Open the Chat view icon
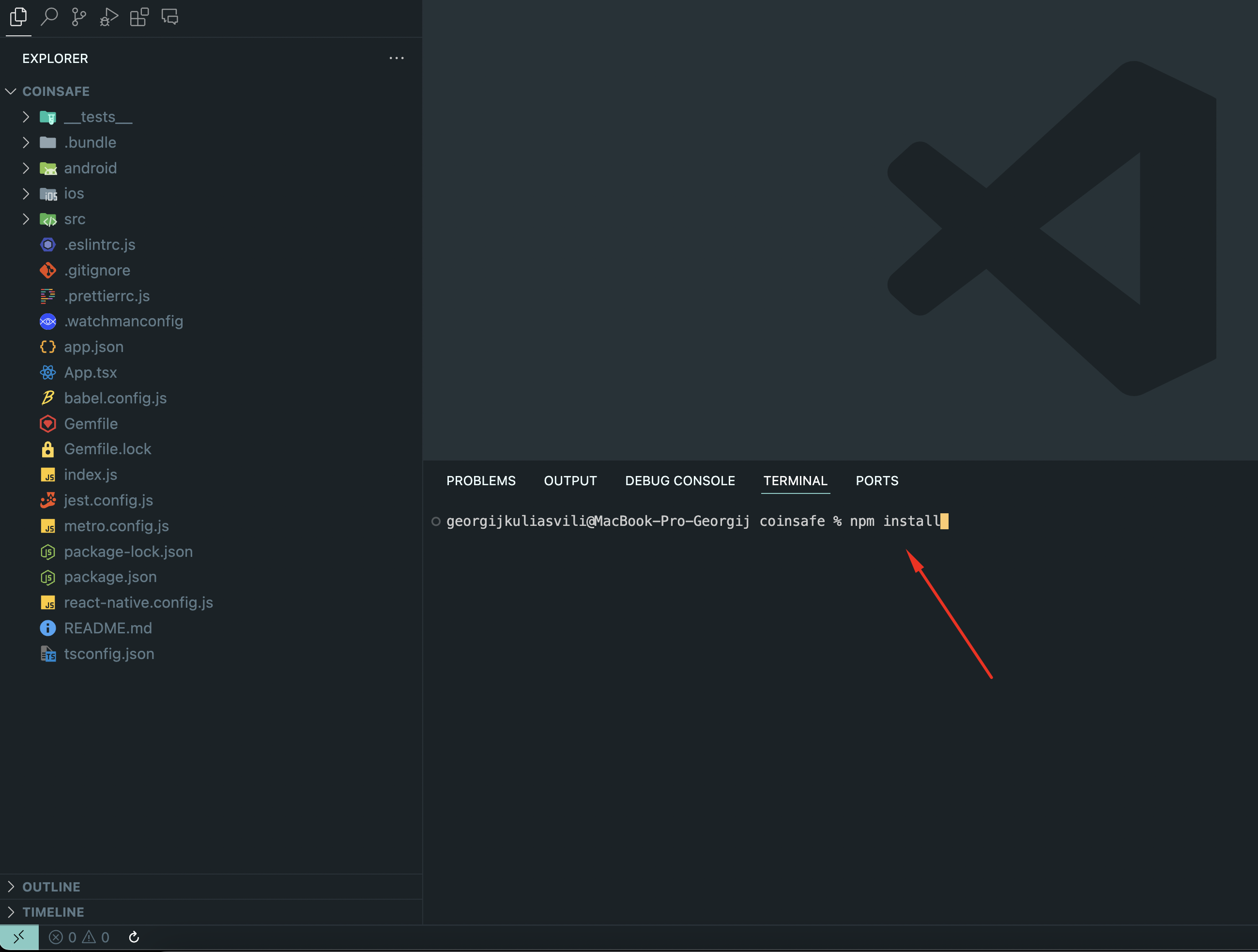Viewport: 1258px width, 952px height. 170,17
